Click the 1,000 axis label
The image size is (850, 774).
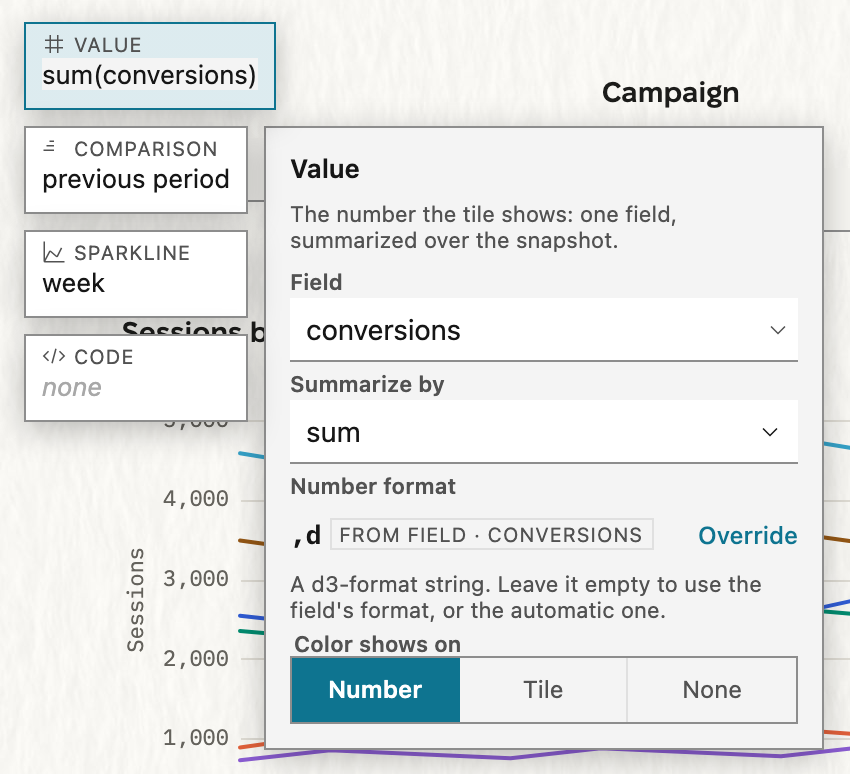[196, 738]
